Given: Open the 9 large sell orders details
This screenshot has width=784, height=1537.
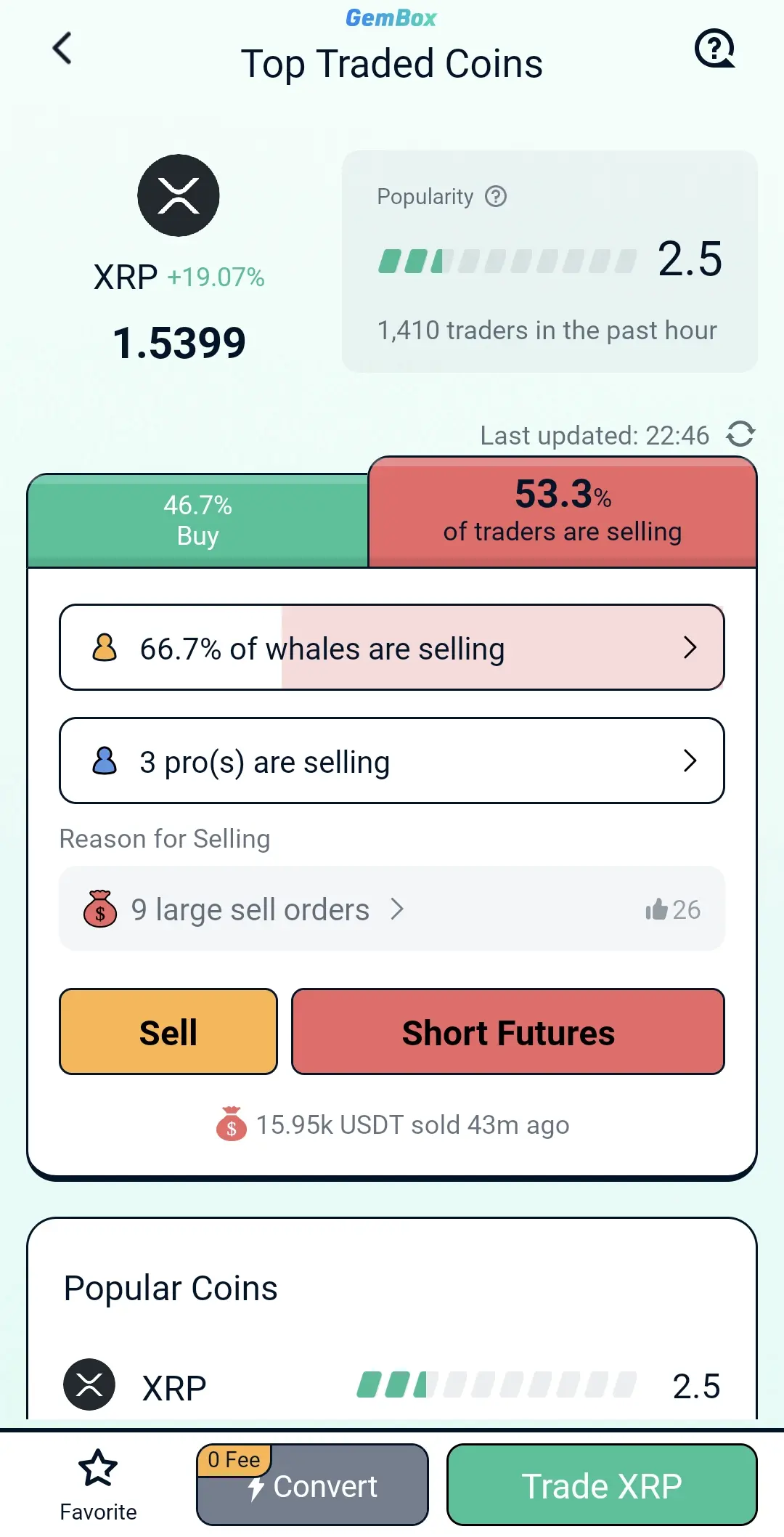Looking at the screenshot, I should click(x=250, y=909).
